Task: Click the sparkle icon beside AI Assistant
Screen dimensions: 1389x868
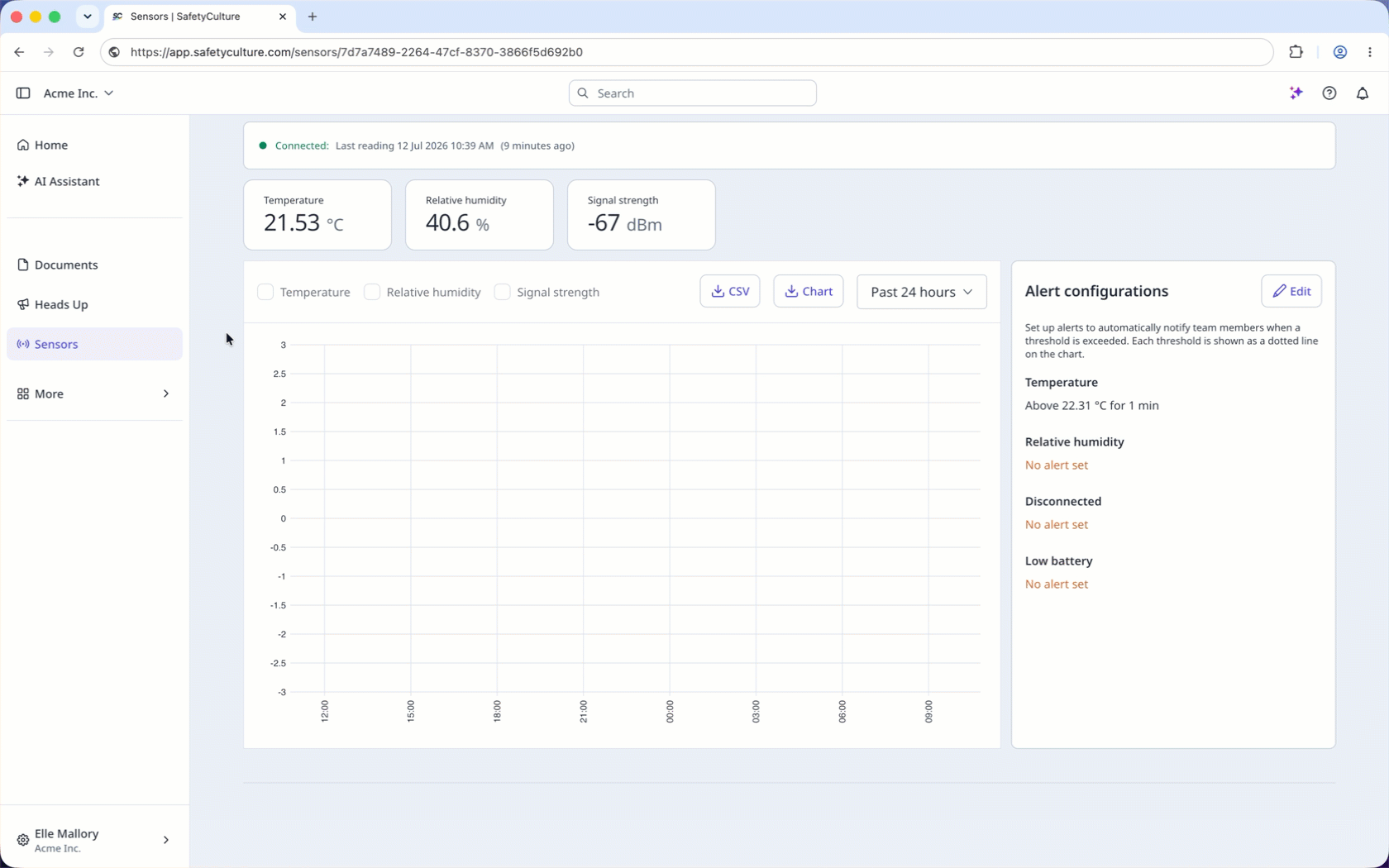Action: click(x=23, y=181)
